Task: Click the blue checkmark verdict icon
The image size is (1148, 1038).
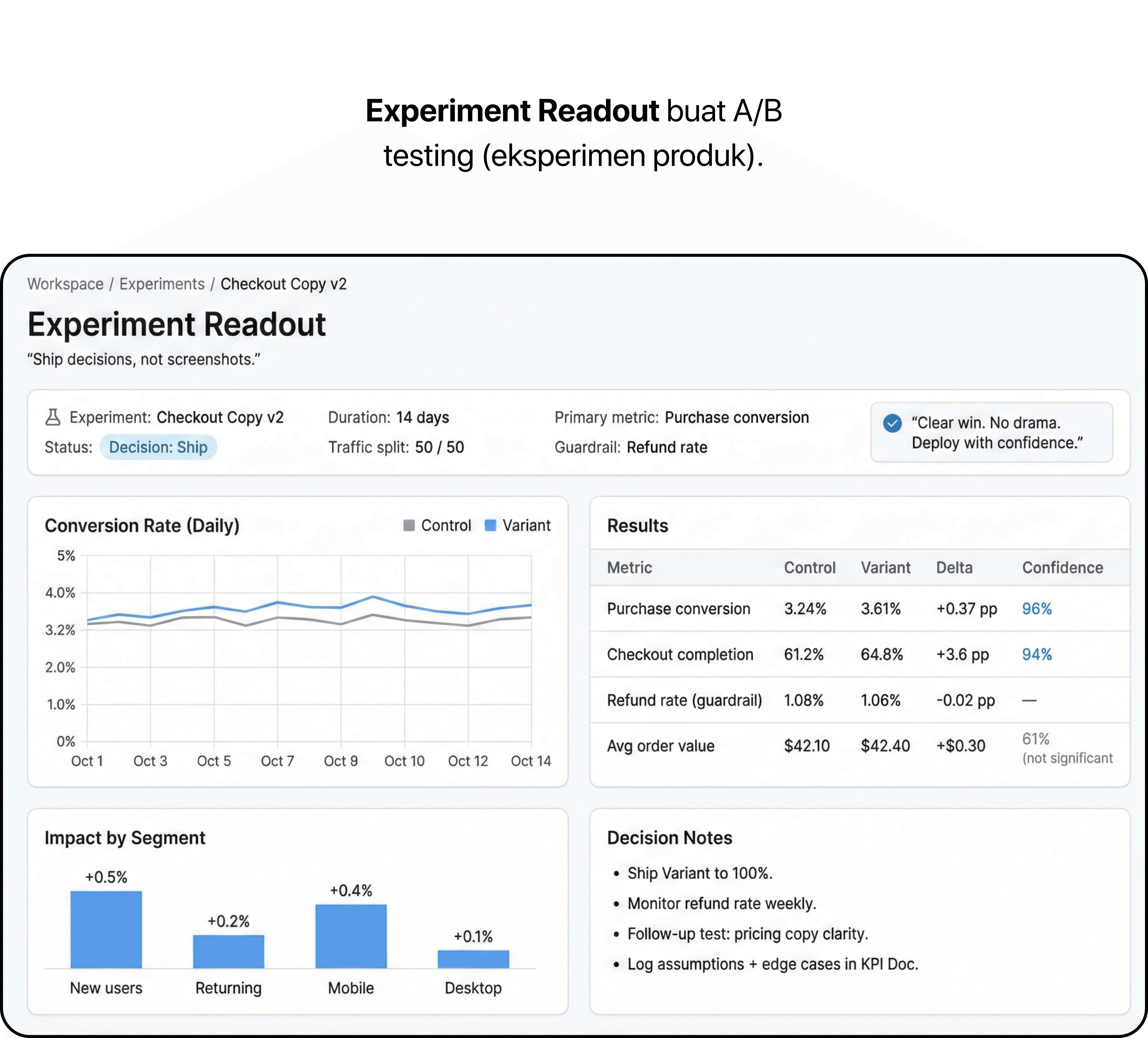Action: pyautogui.click(x=892, y=423)
